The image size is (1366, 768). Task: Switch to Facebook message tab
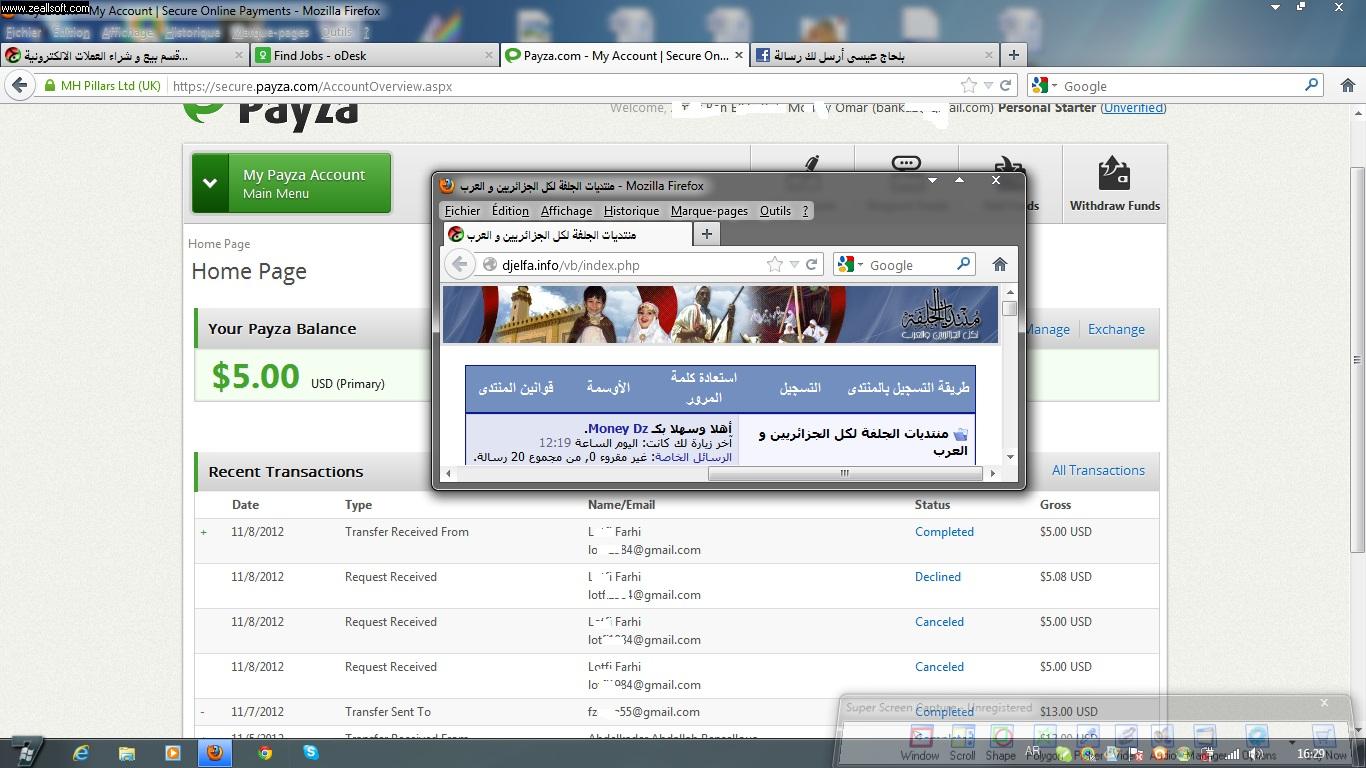(x=874, y=55)
